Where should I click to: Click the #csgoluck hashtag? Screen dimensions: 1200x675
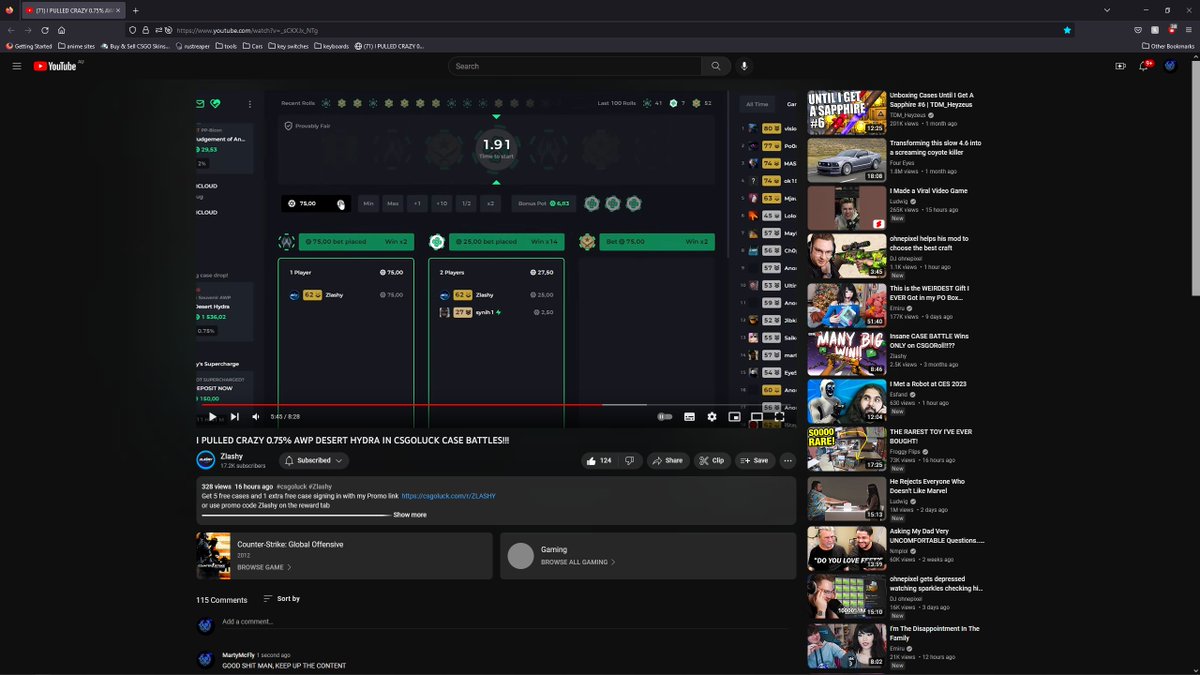click(x=291, y=487)
